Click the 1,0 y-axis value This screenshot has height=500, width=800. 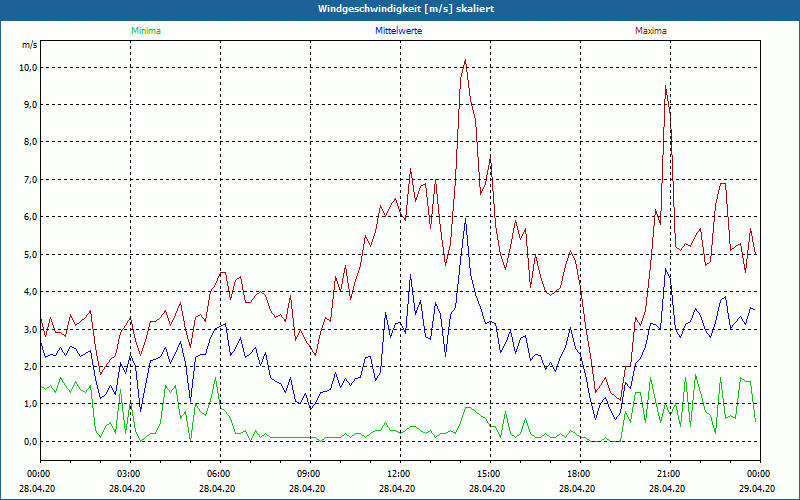tap(30, 404)
